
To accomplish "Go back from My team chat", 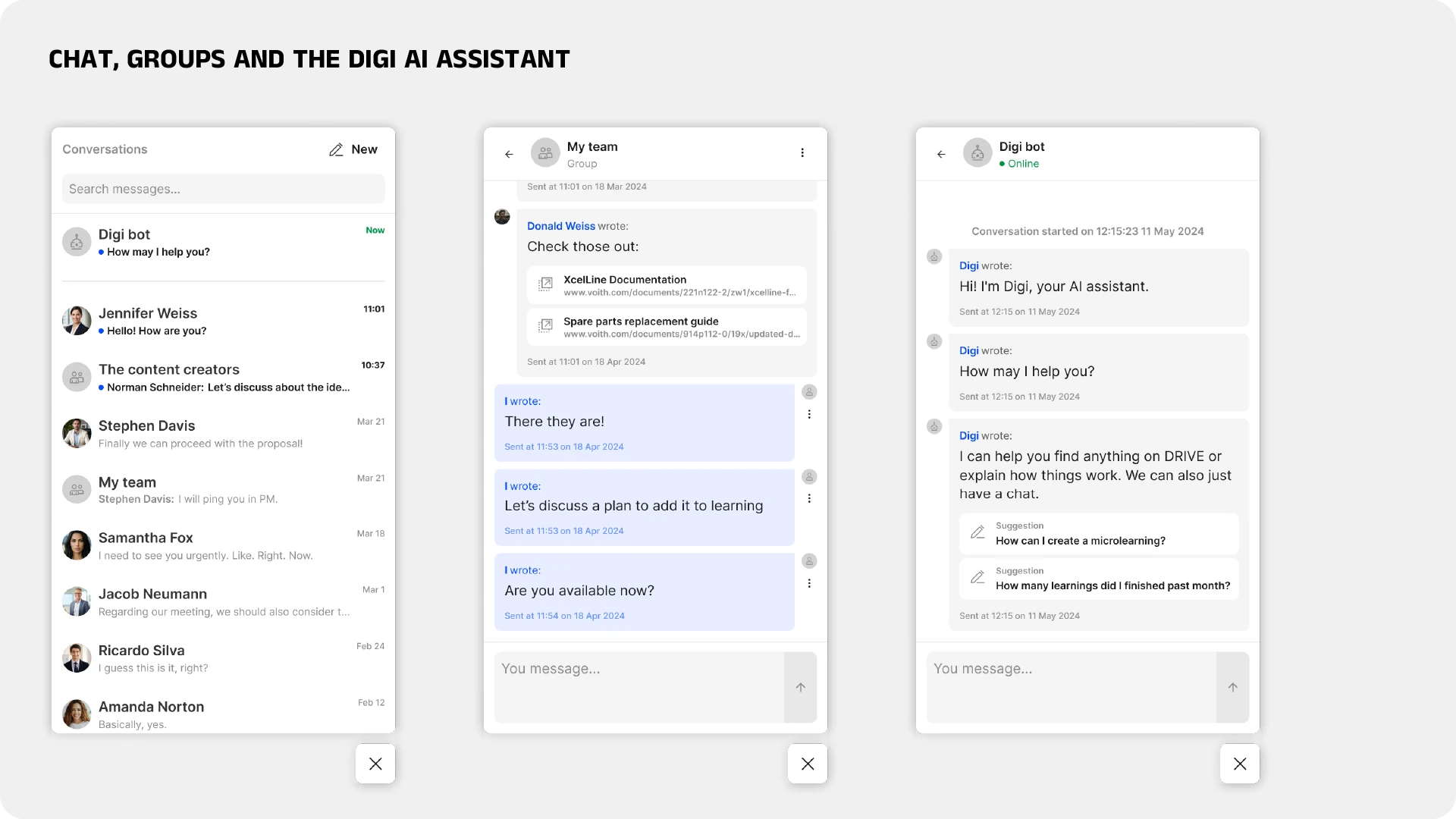I will 509,154.
